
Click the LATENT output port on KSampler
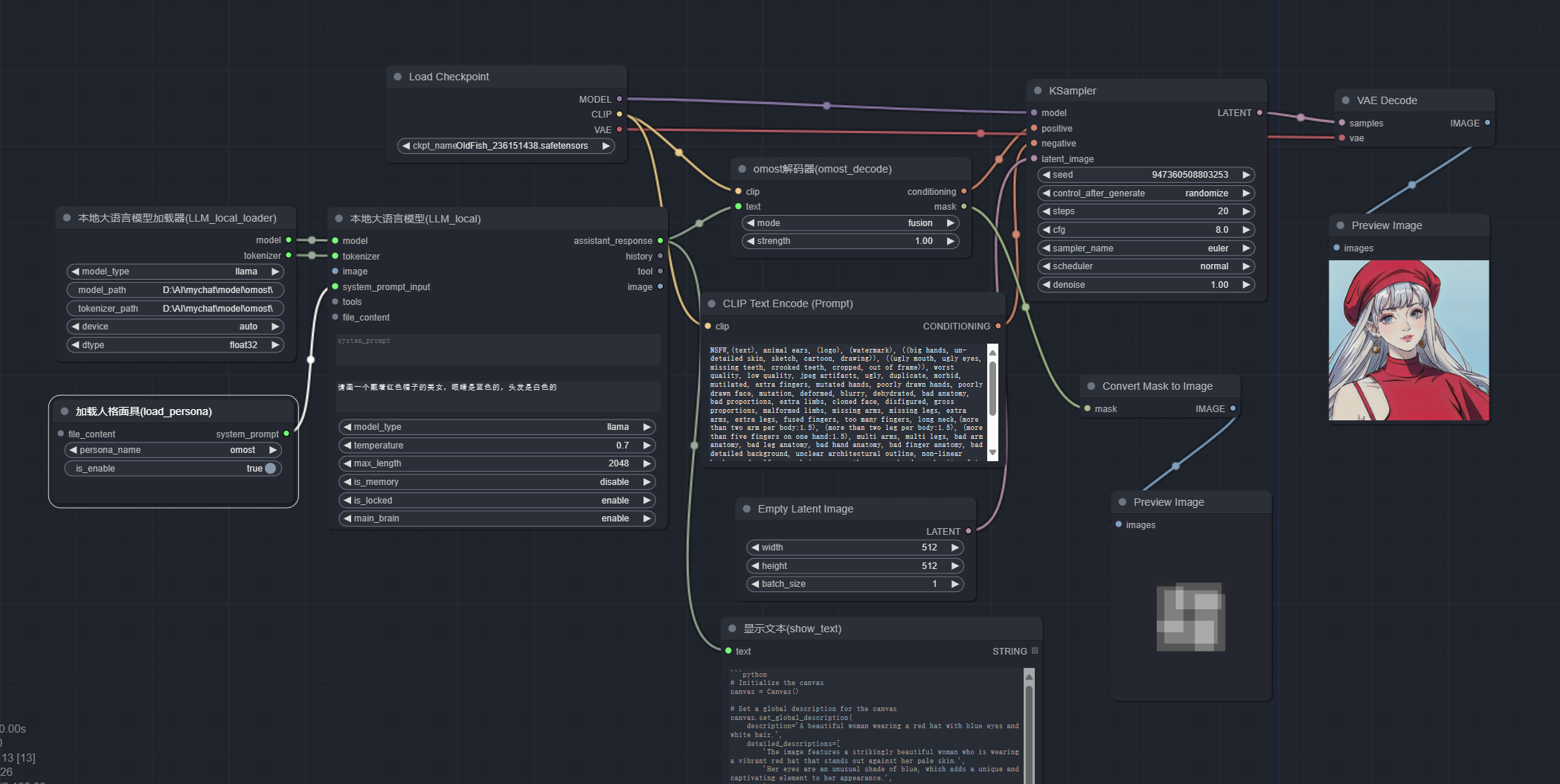[1259, 113]
